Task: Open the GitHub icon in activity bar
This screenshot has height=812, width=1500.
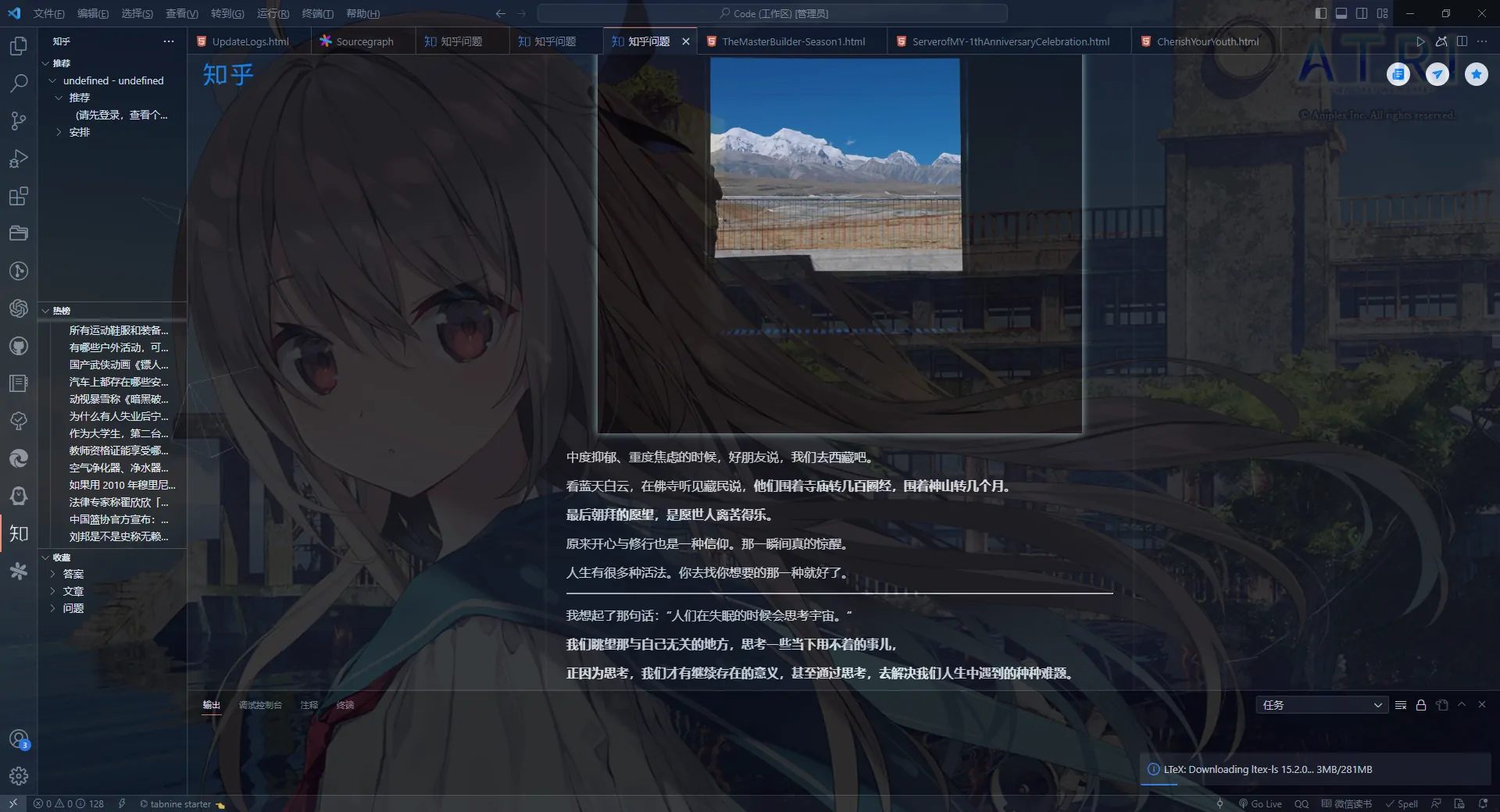Action: (x=19, y=346)
